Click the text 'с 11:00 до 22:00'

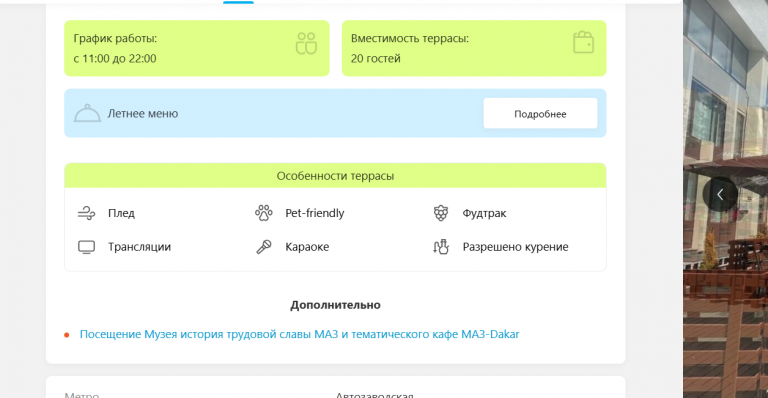[x=115, y=59]
